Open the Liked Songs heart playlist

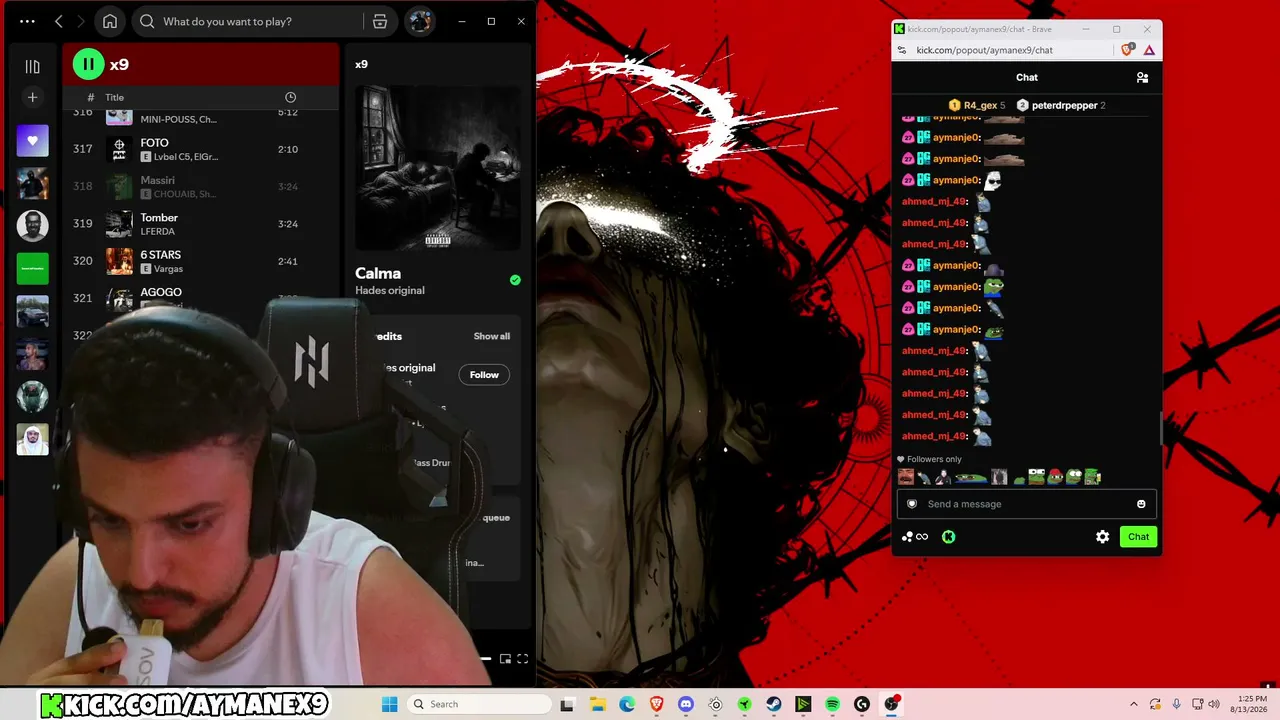[32, 141]
